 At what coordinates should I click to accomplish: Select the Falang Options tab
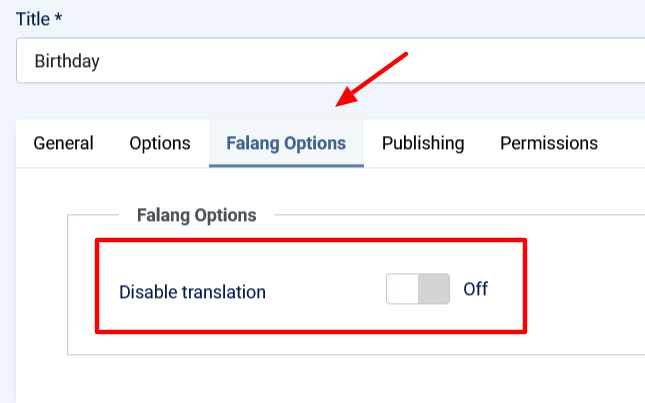tap(286, 143)
